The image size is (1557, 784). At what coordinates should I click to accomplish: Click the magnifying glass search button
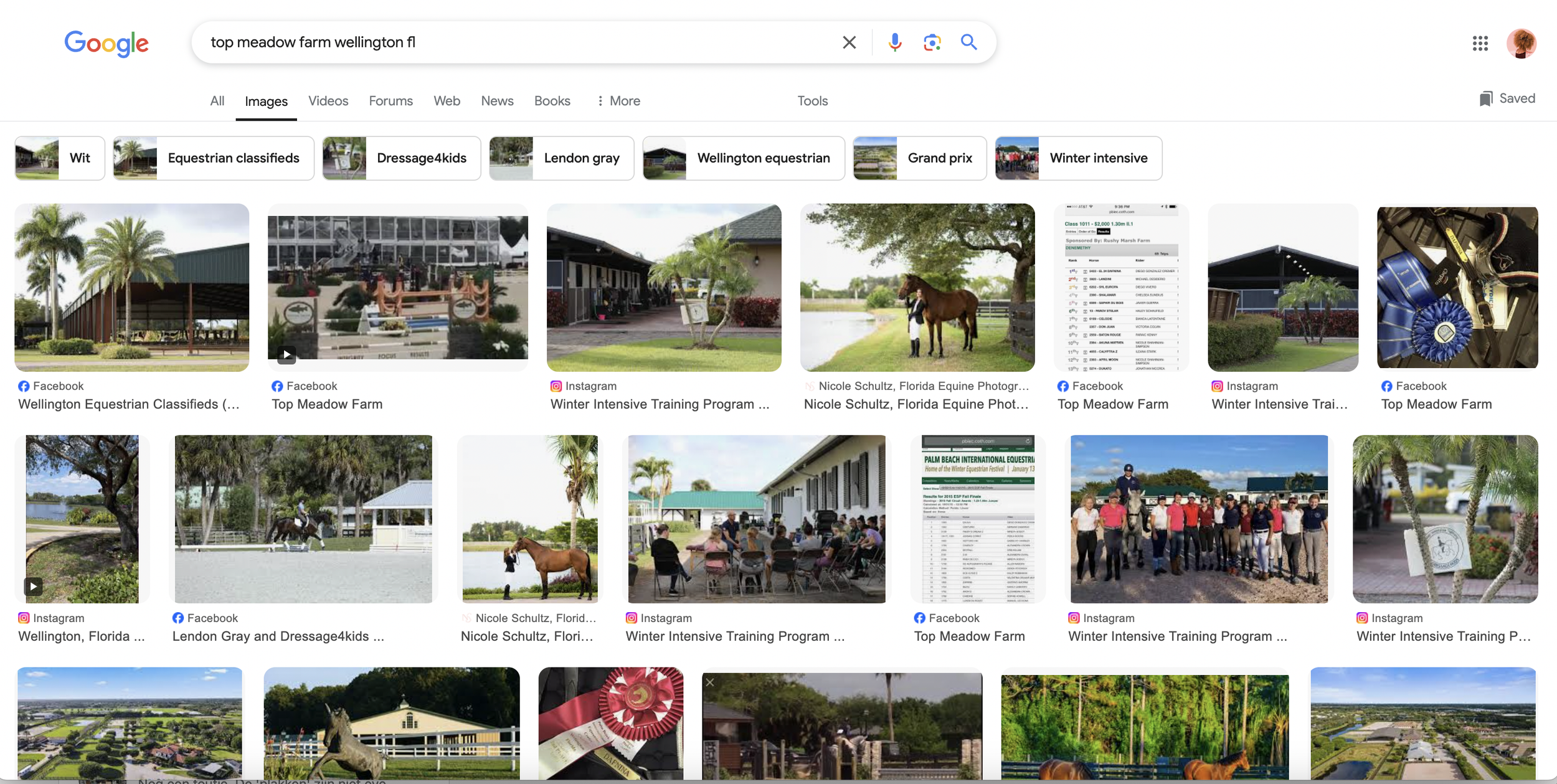click(968, 42)
